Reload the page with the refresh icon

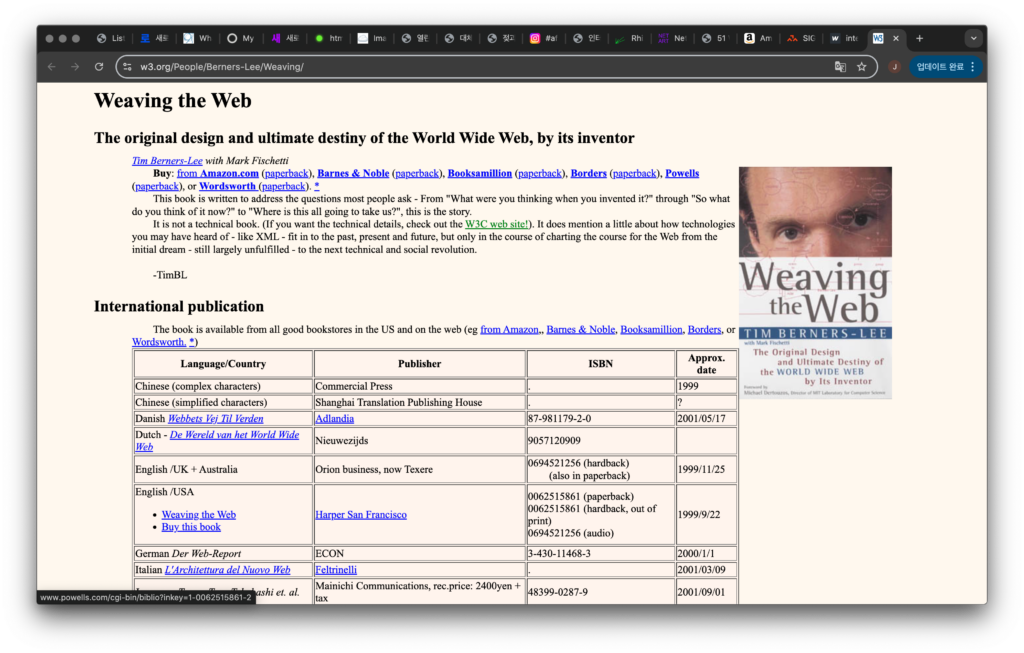tap(99, 67)
